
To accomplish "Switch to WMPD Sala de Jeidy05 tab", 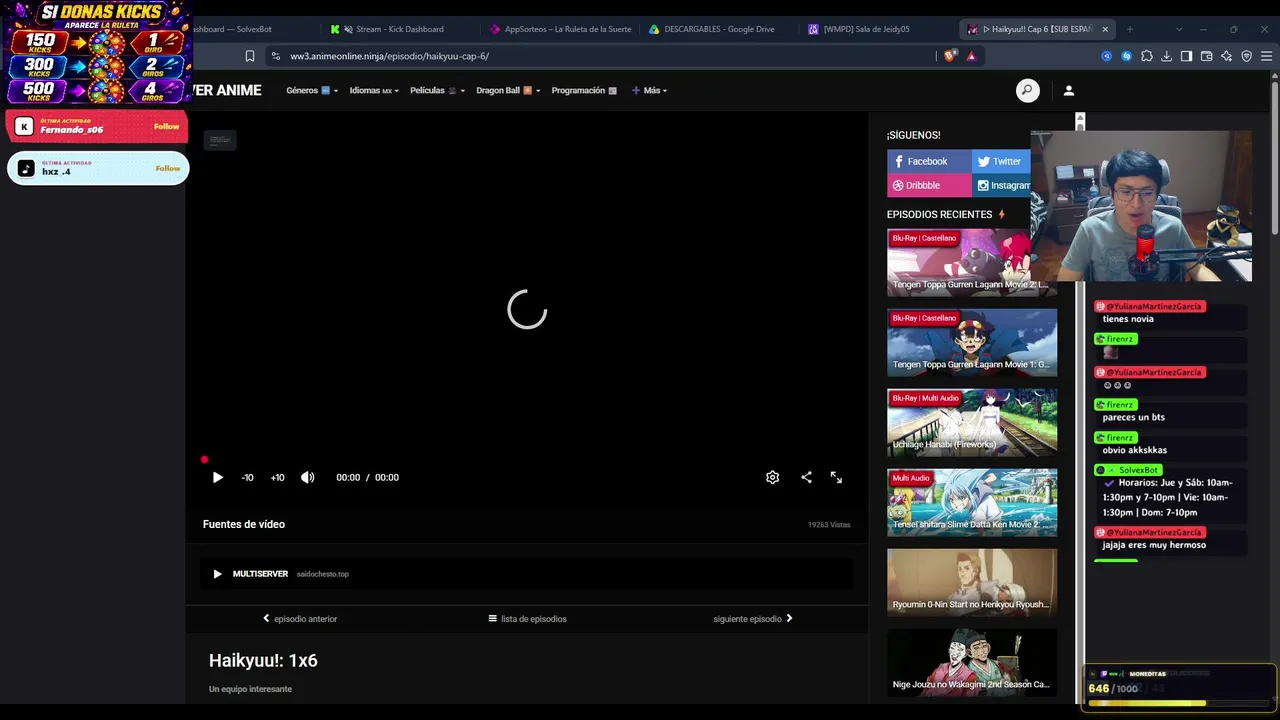I will coord(879,29).
